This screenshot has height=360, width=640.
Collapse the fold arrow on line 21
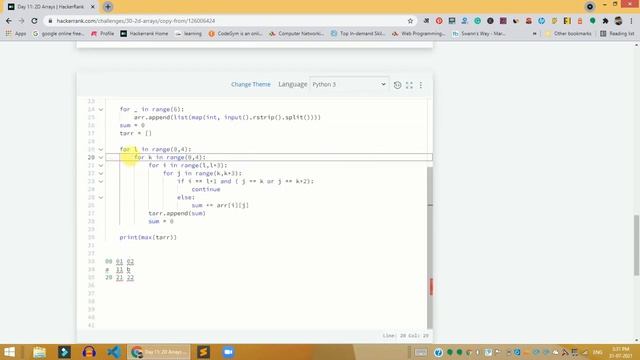101,165
